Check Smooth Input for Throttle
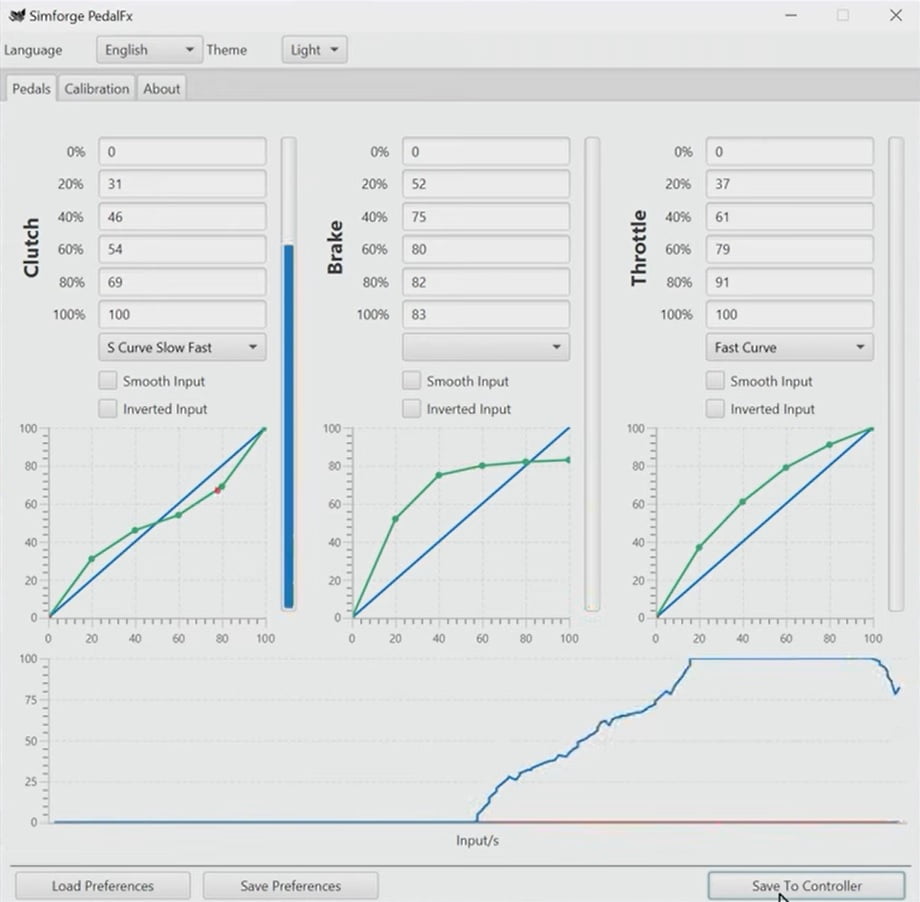 coord(715,381)
